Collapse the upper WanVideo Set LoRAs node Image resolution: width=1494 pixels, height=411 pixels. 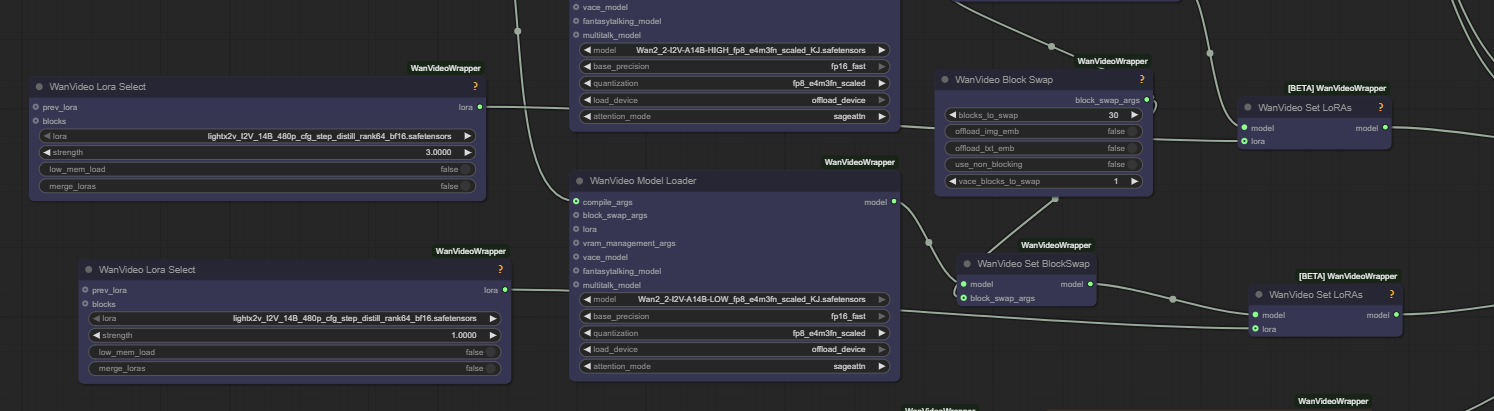coord(1248,107)
